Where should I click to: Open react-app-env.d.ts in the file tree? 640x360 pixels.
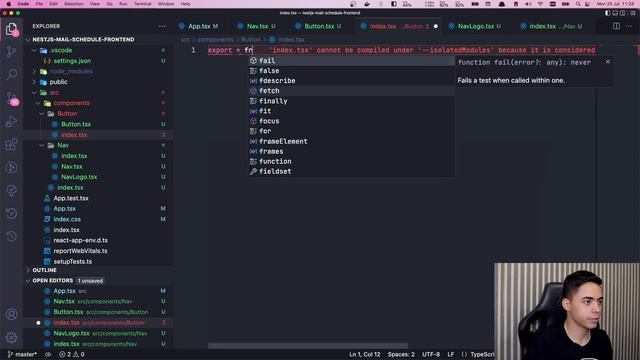pos(80,240)
